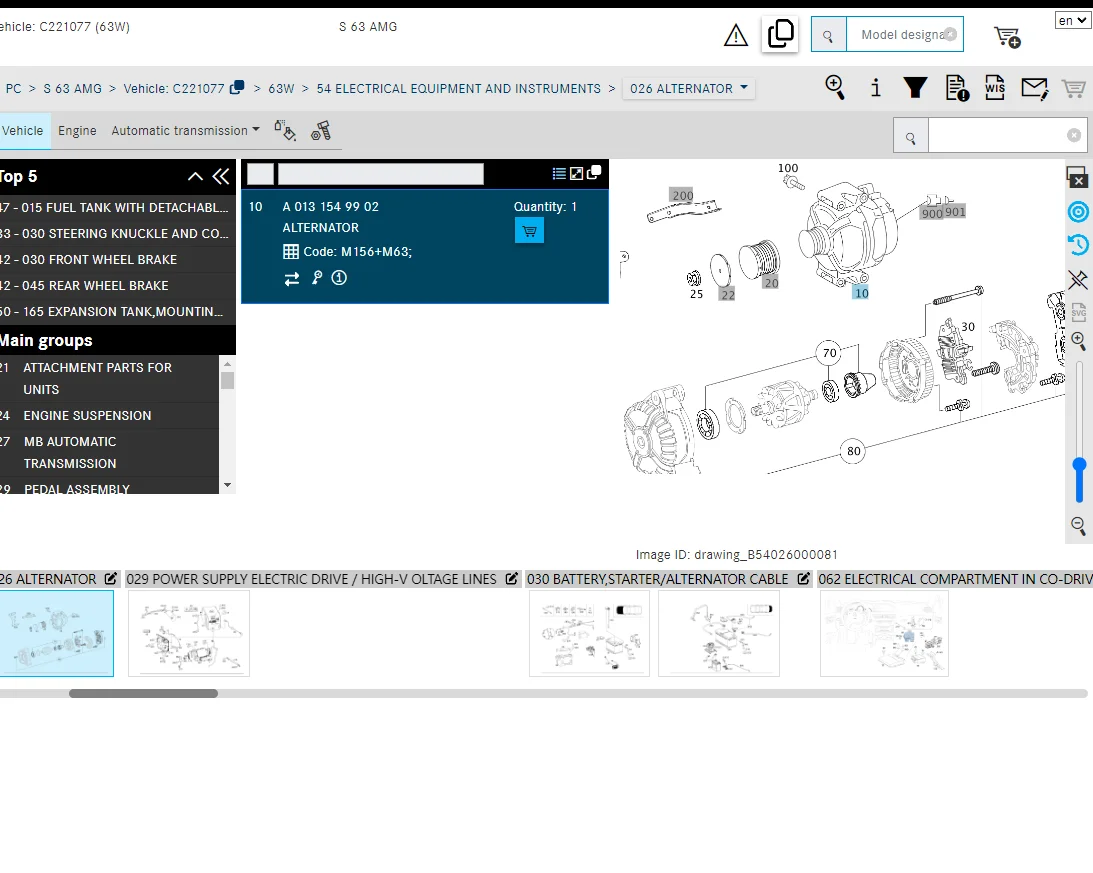The height and width of the screenshot is (873, 1093).
Task: Open the WIS document icon
Action: 995,88
